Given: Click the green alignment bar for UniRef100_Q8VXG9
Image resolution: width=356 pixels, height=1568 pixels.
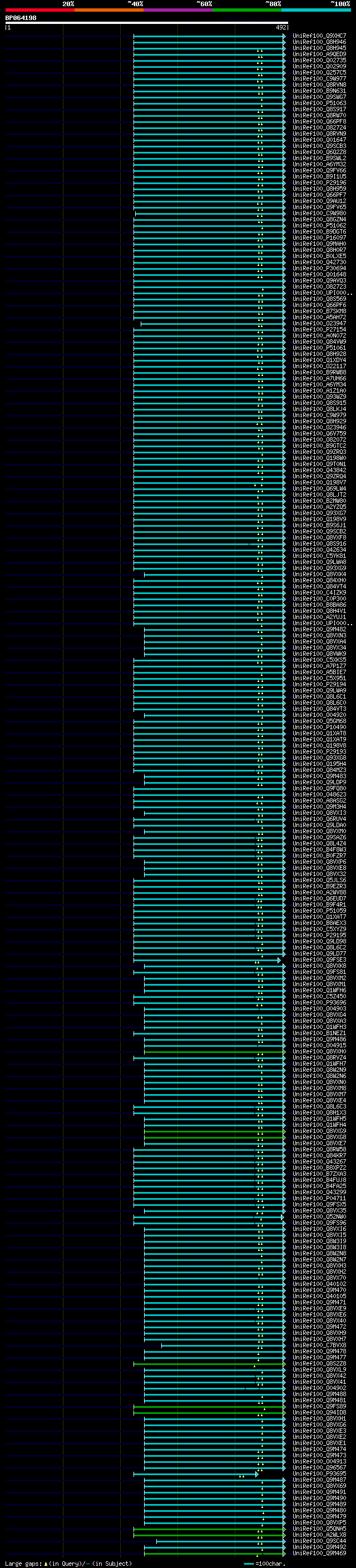Looking at the screenshot, I should [x=214, y=1131].
